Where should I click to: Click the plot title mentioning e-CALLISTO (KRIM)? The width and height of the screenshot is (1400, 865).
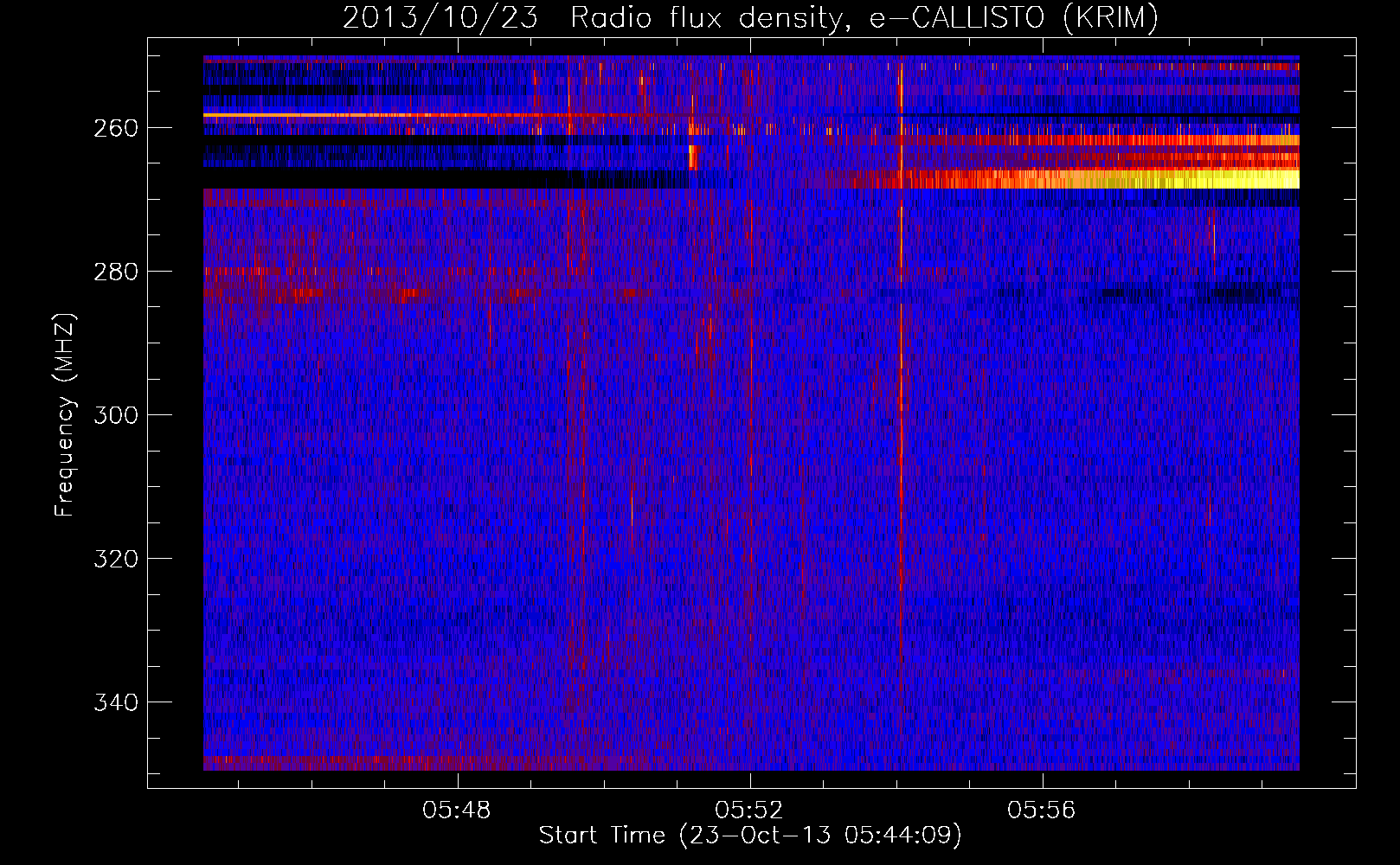pos(750,17)
